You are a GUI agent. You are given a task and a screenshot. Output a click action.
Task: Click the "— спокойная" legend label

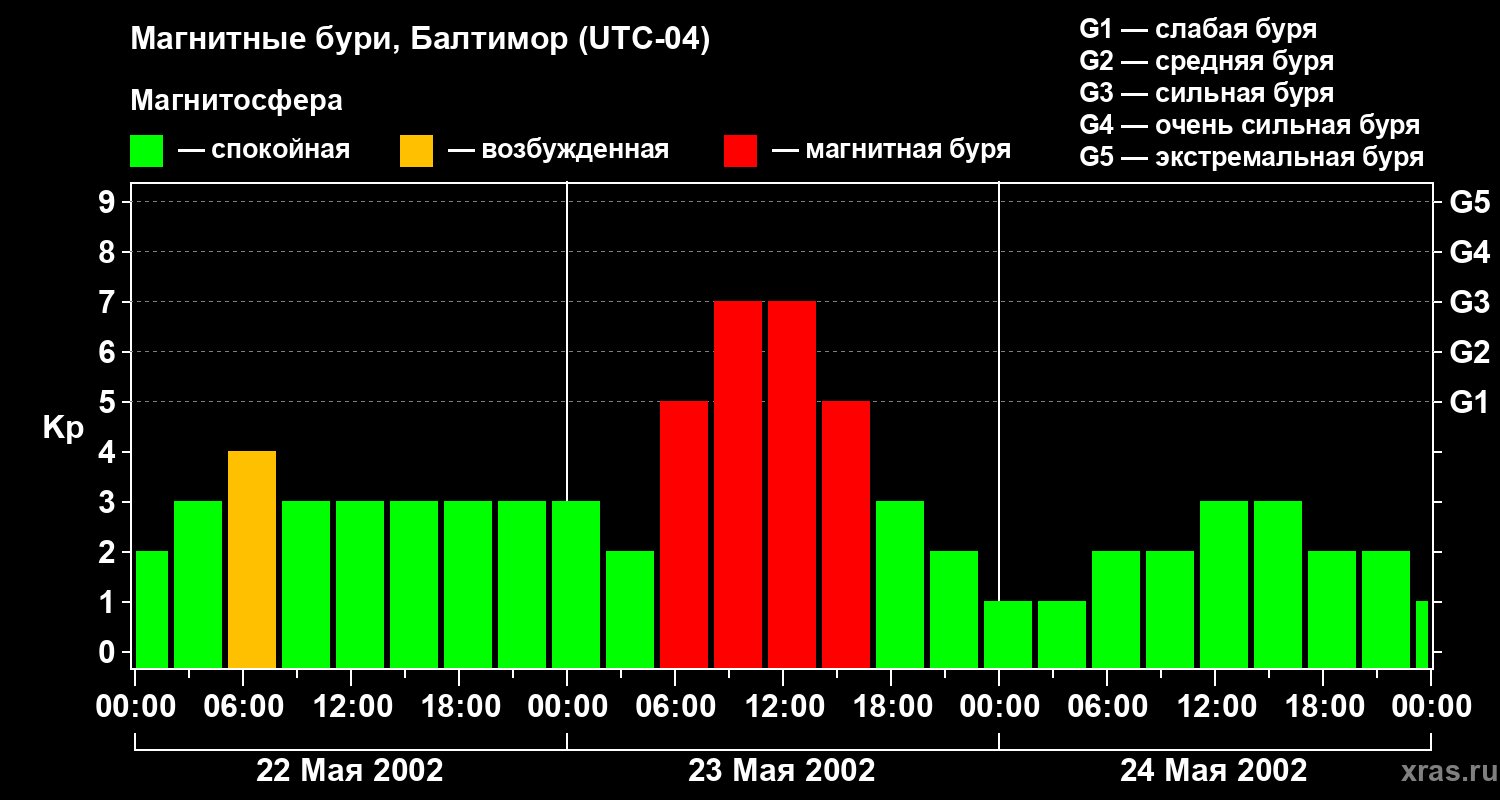point(264,150)
